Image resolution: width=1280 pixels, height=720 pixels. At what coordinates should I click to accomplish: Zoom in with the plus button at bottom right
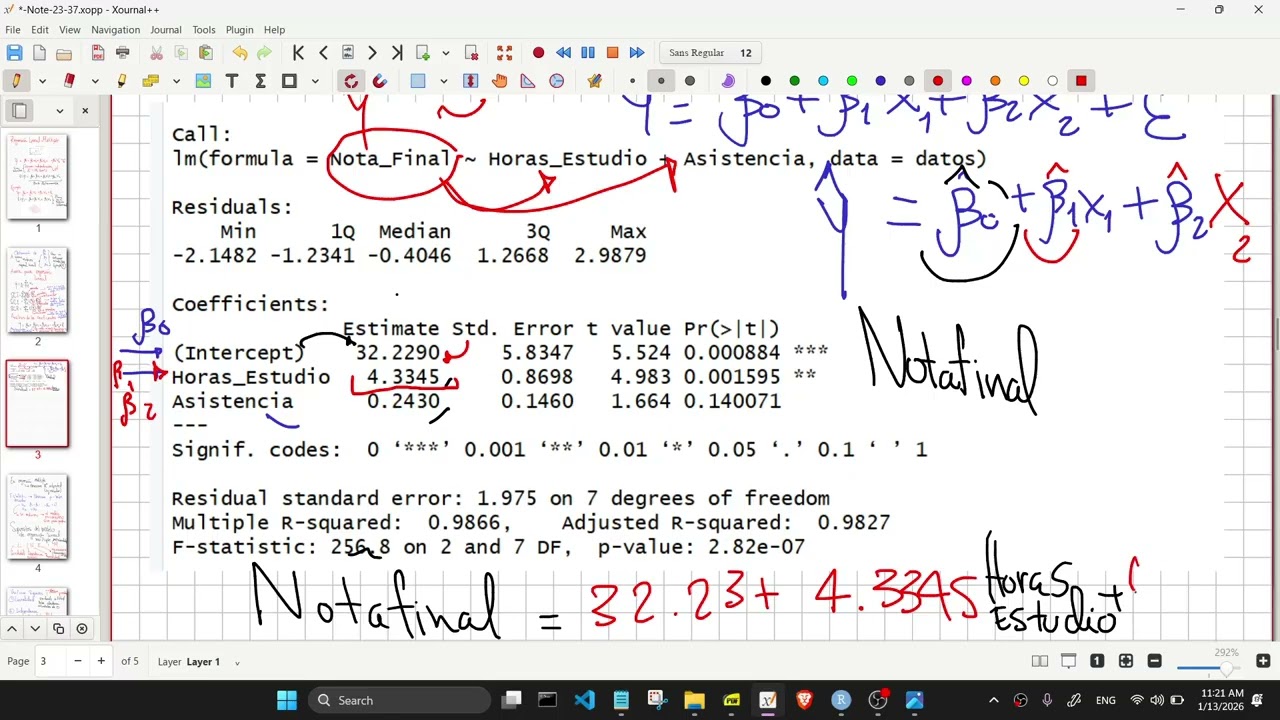pos(1263,661)
